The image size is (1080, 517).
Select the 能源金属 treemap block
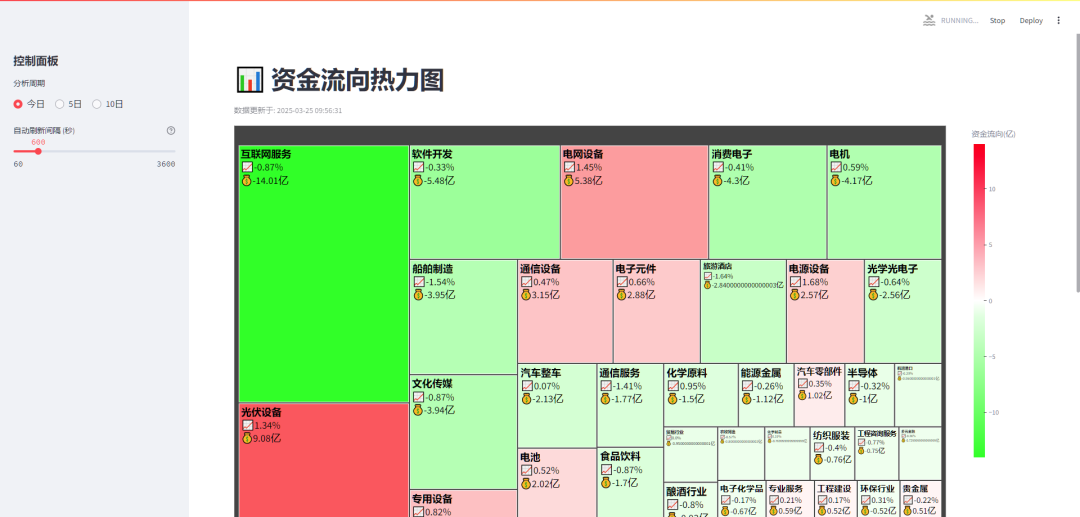[767, 395]
